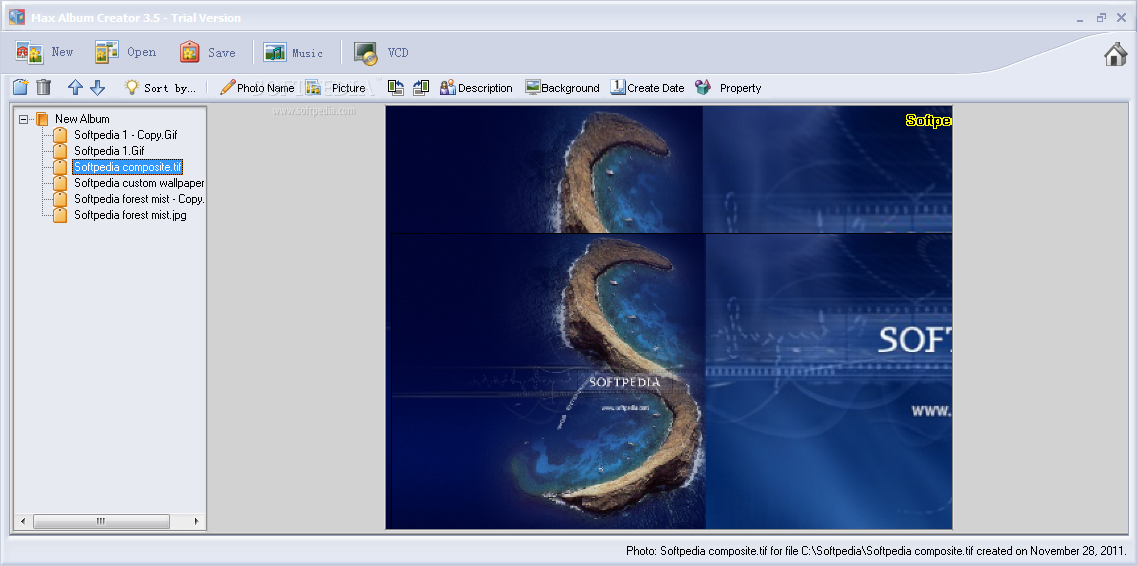
Task: Click the photo preview image
Action: (668, 317)
